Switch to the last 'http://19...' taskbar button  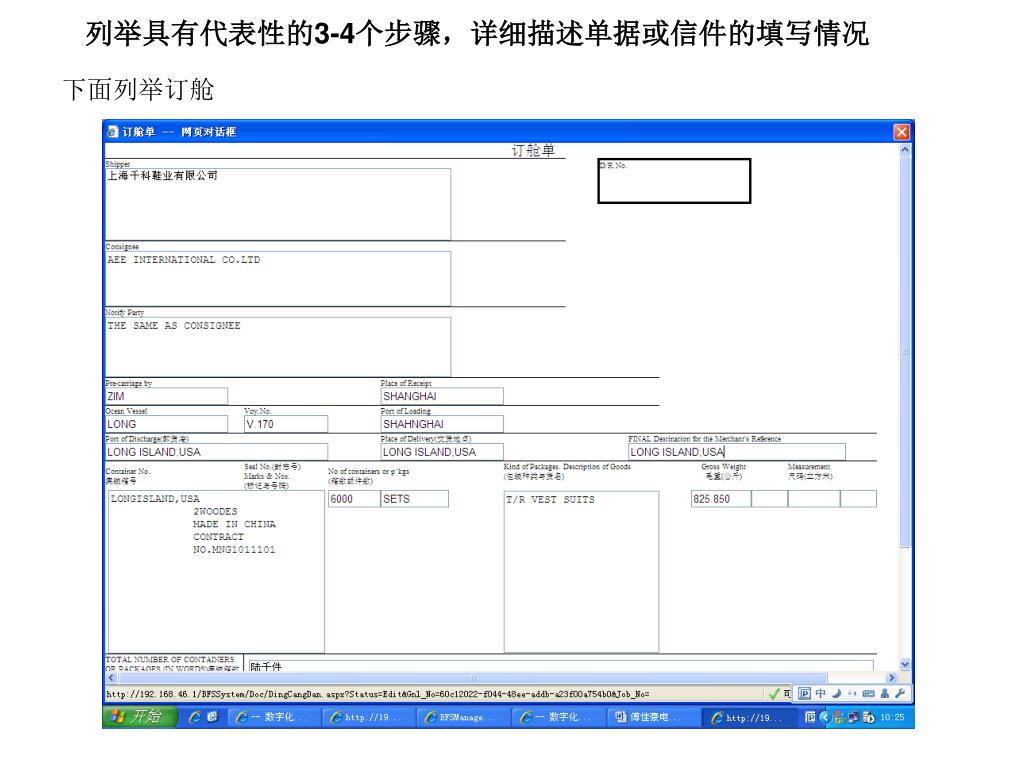[x=750, y=717]
